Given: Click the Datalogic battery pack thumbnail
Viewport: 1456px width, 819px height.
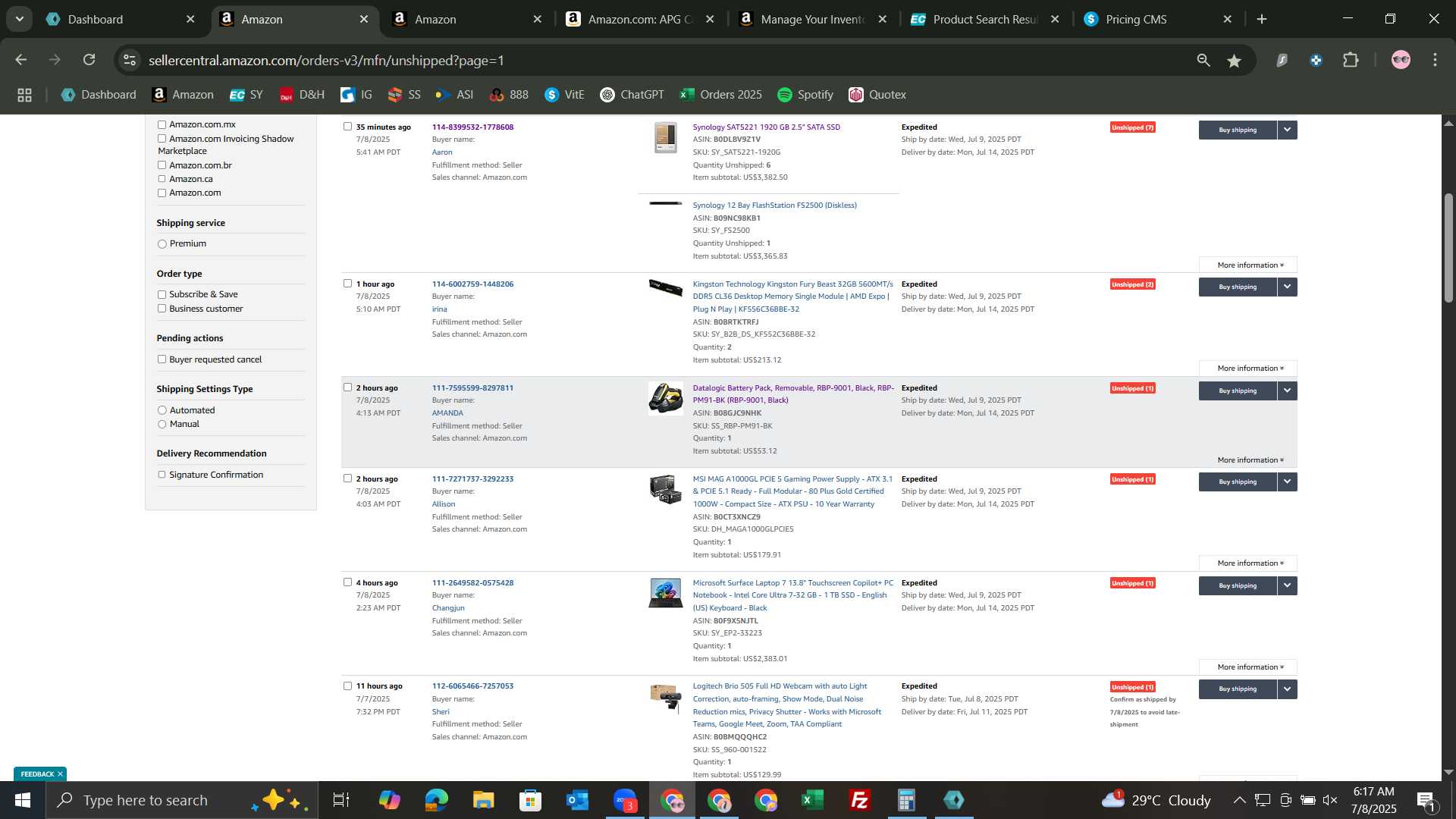Looking at the screenshot, I should 665,398.
